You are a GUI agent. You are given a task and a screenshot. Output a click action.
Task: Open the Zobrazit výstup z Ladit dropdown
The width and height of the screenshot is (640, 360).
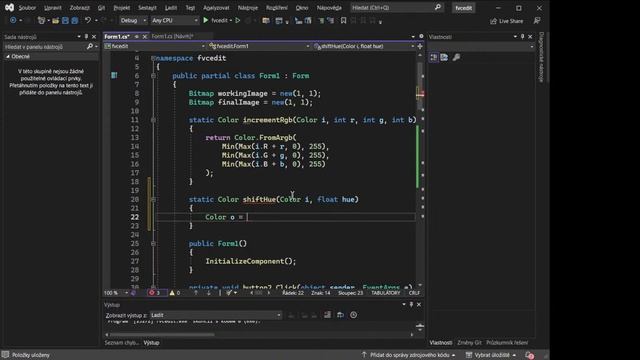coord(216,315)
